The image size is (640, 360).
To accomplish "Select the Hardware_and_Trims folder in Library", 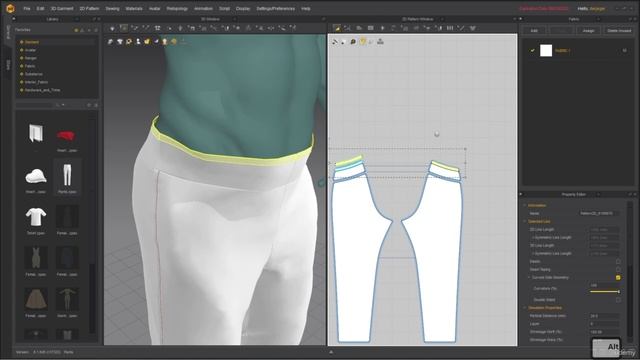I will [42, 90].
